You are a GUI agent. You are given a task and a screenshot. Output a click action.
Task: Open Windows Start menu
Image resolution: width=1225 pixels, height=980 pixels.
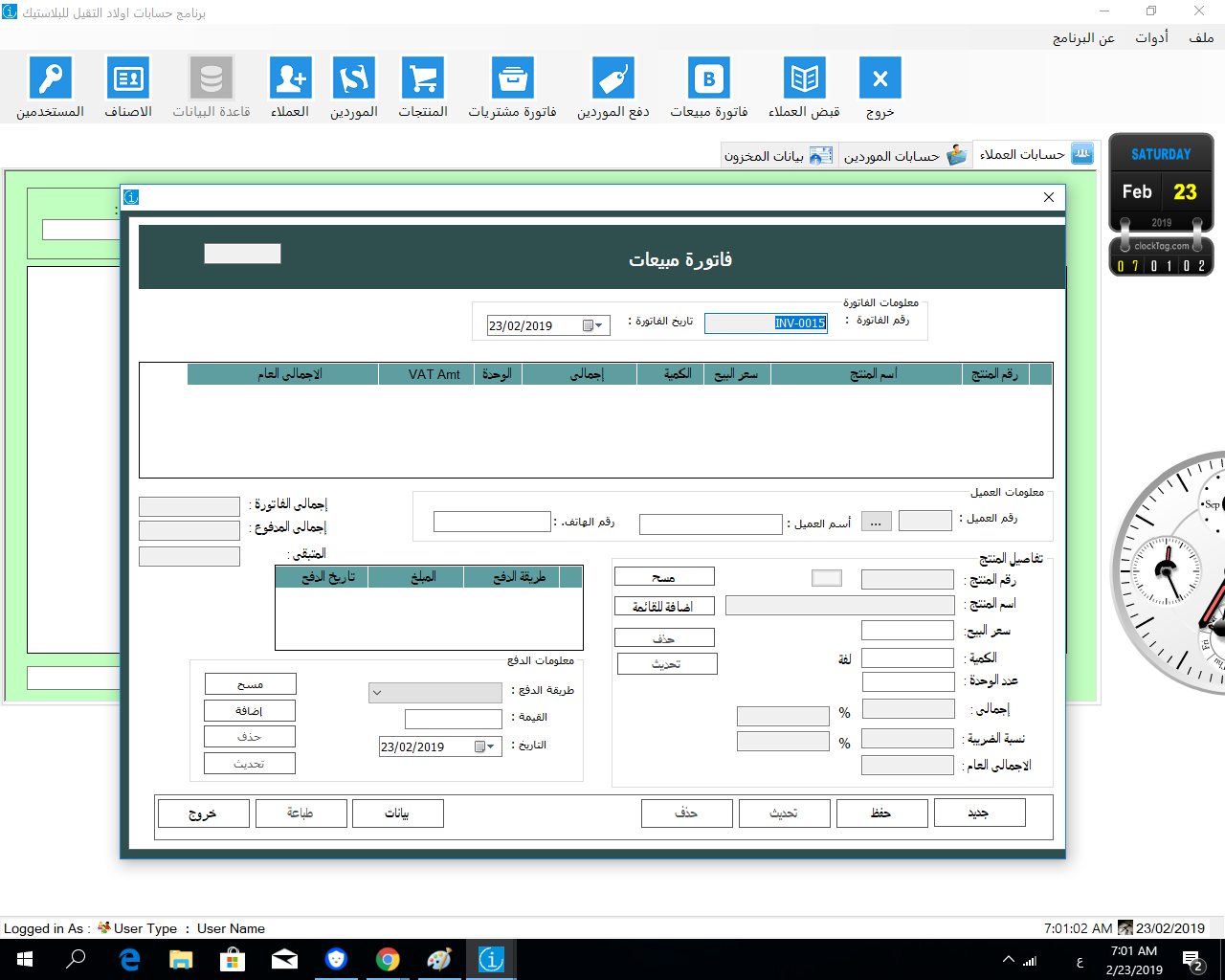coord(23,959)
